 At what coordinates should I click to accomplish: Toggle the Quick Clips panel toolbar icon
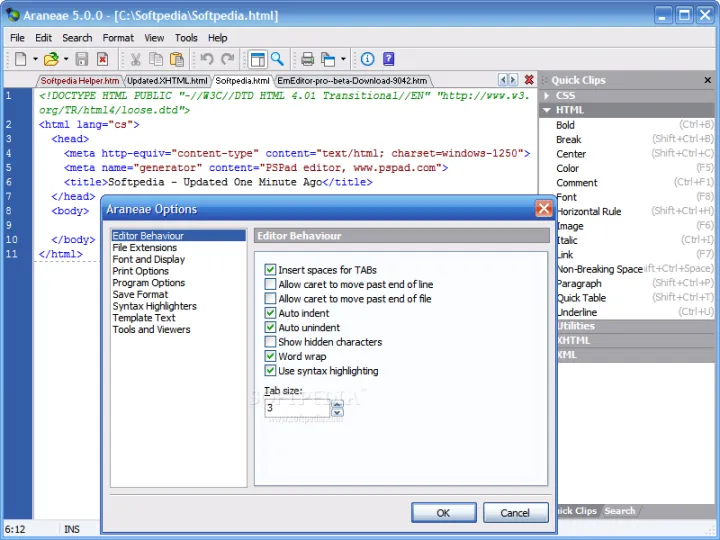[258, 59]
